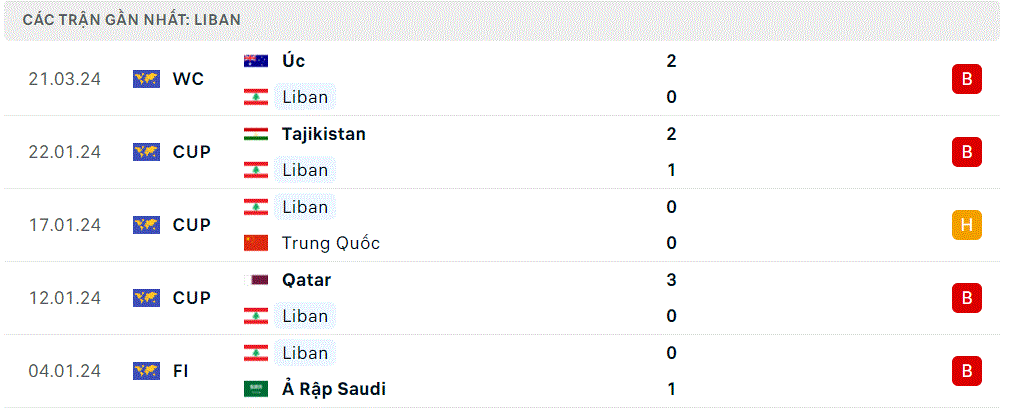Select the 12.01.24 match date

click(x=65, y=298)
